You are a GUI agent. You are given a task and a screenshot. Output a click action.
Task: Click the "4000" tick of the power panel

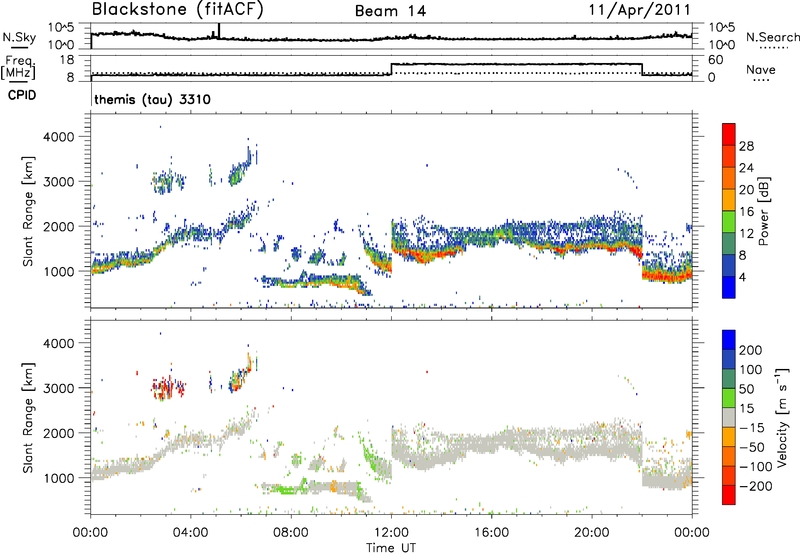point(58,137)
